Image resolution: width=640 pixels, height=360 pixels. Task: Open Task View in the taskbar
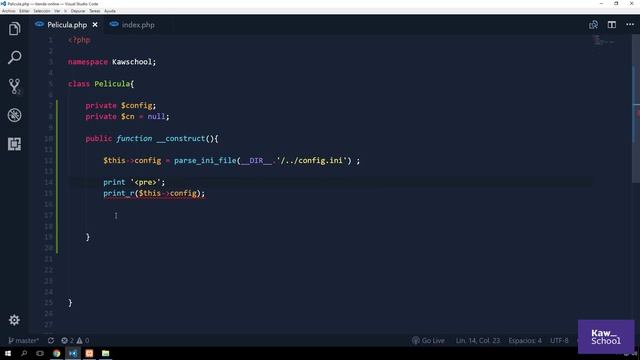40,353
